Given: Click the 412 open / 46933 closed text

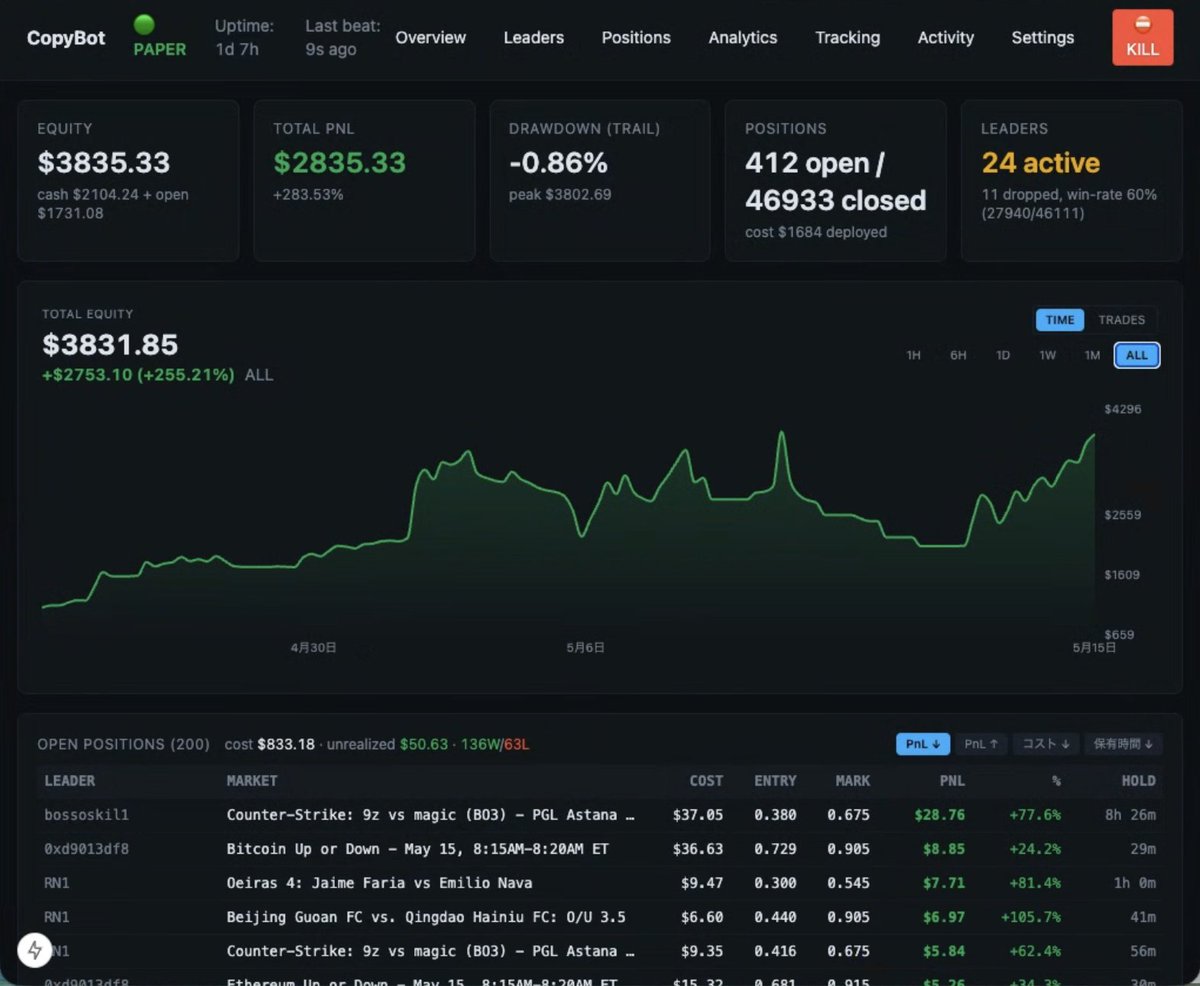Looking at the screenshot, I should [x=835, y=181].
